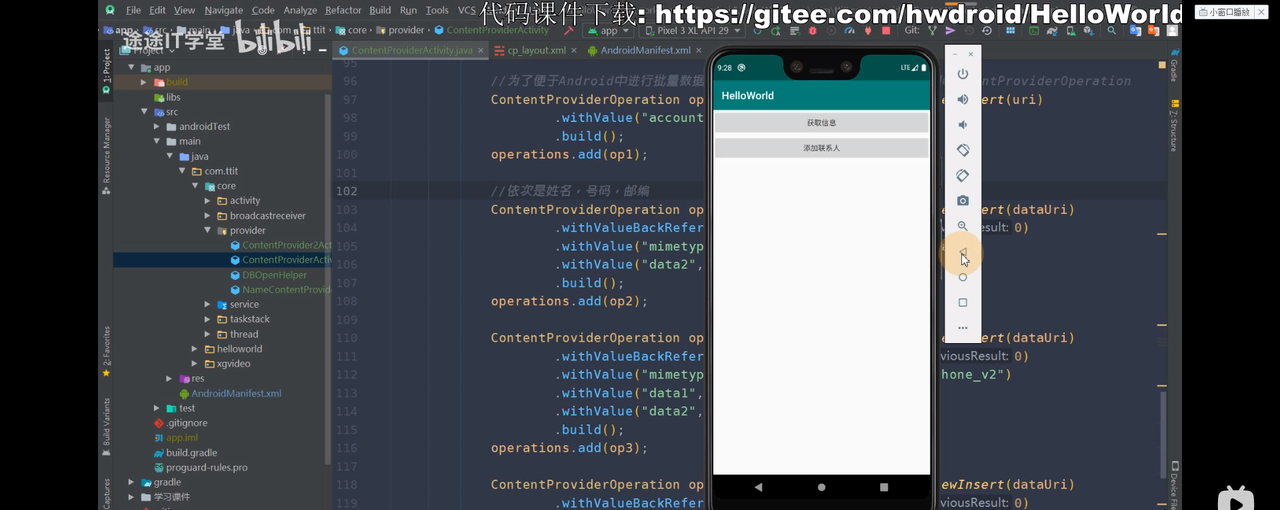Take an emulator screenshot with camera icon
This screenshot has height=510, width=1280.
963,201
